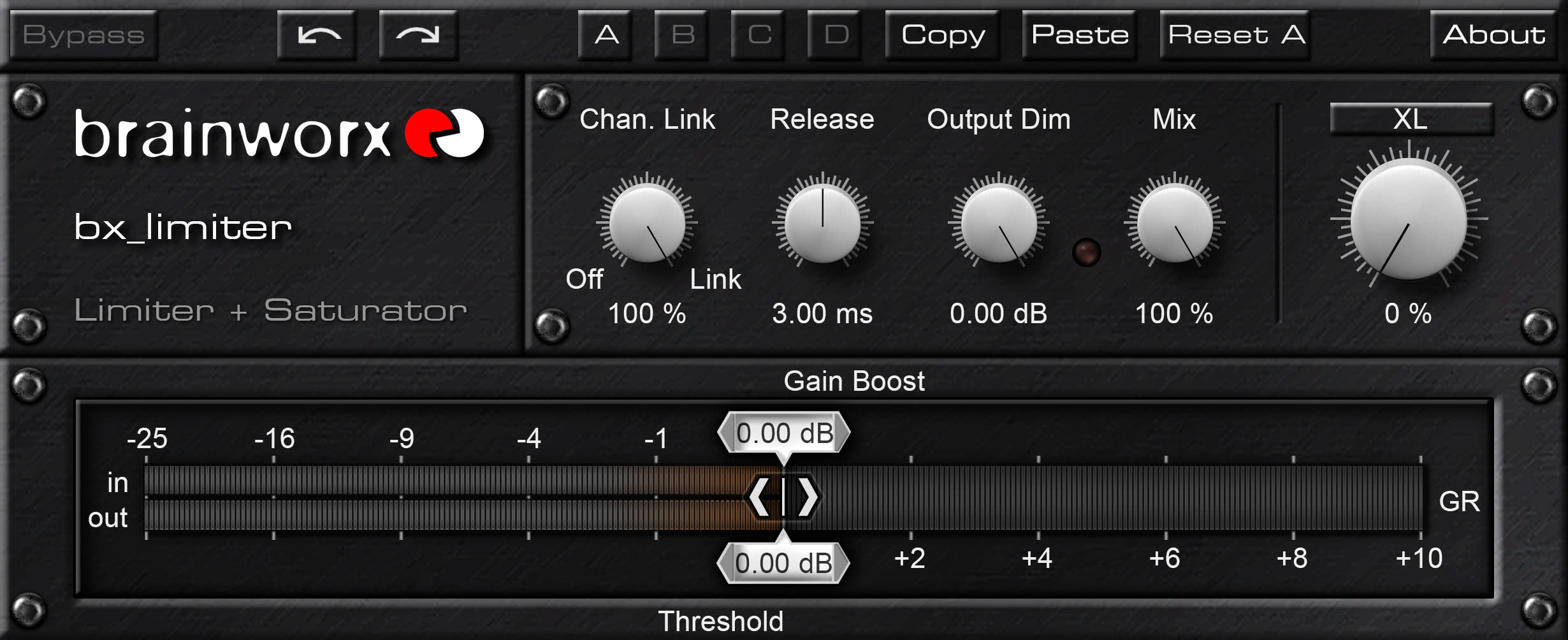Open the About dialog
Image resolution: width=1568 pixels, height=640 pixels.
1493,35
